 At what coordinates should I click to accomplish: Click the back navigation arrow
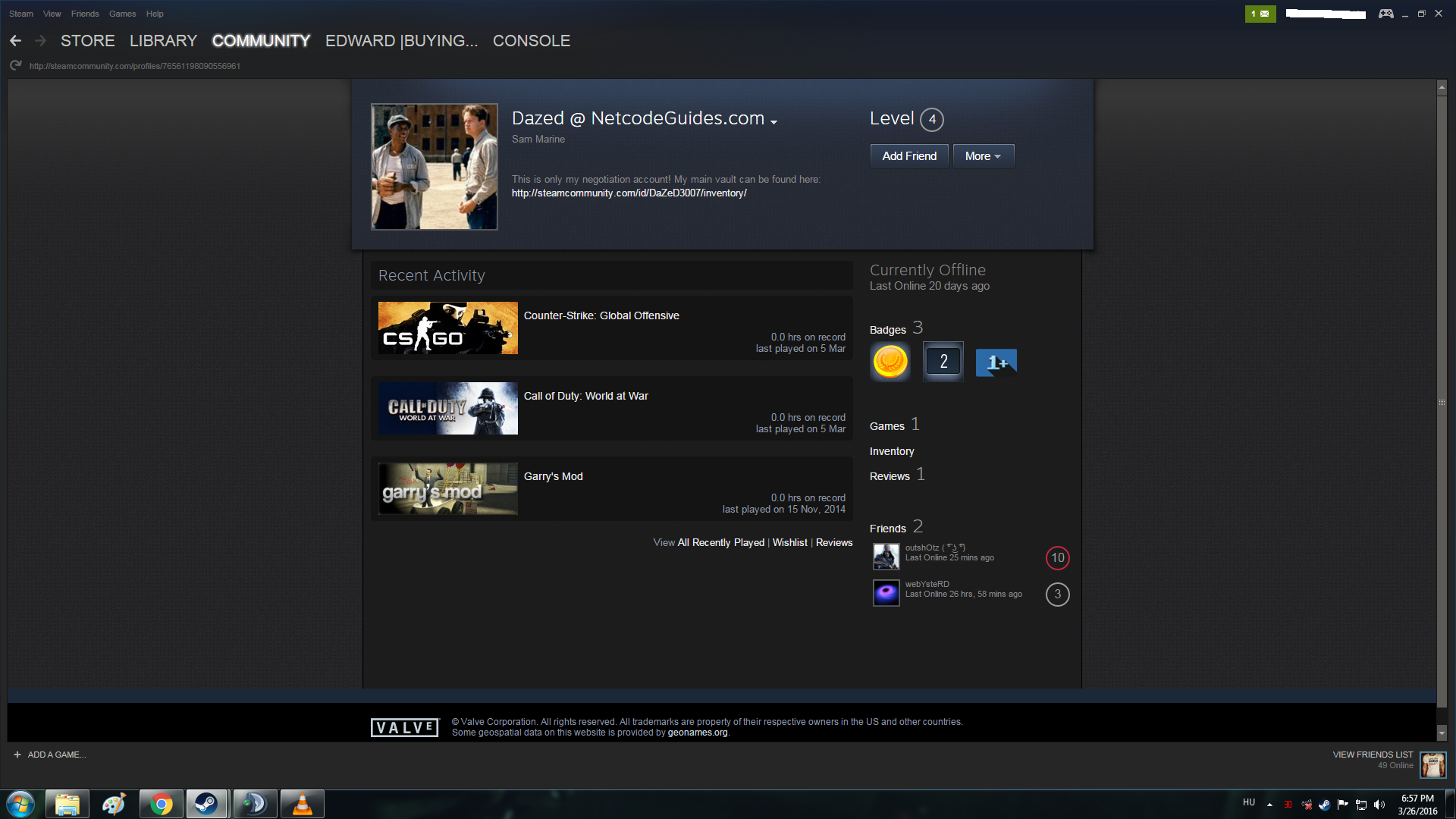(x=15, y=41)
